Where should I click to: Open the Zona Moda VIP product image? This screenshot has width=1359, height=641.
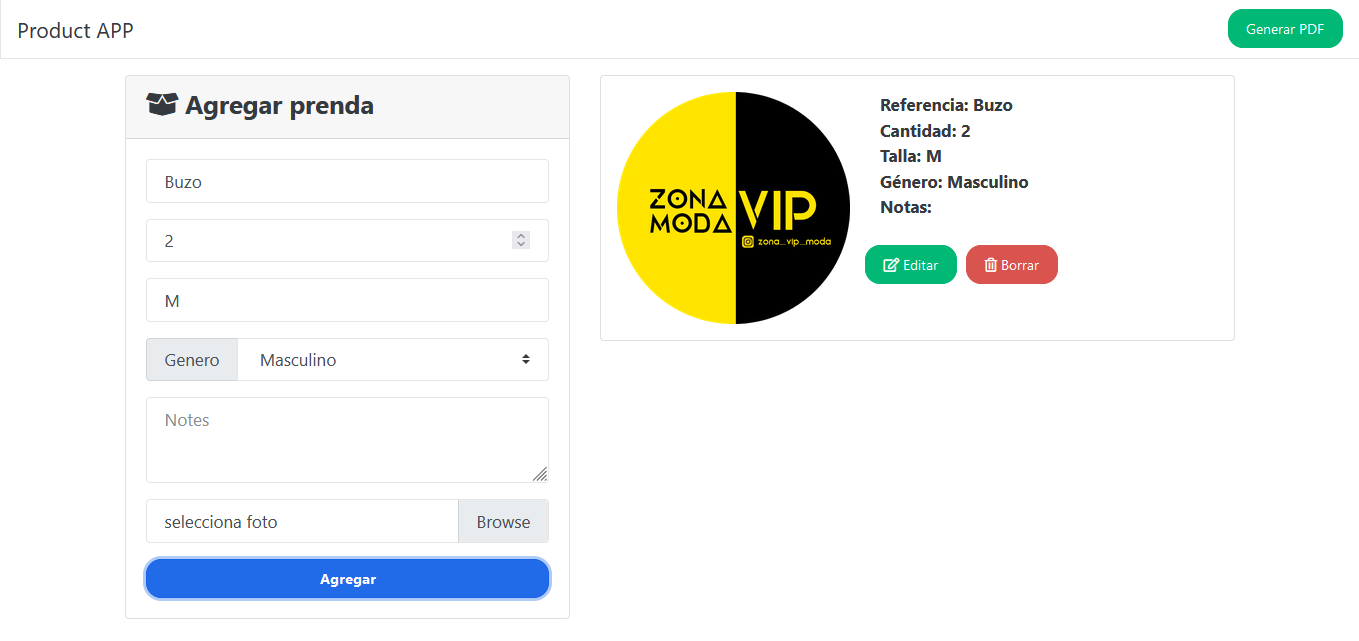pos(734,208)
